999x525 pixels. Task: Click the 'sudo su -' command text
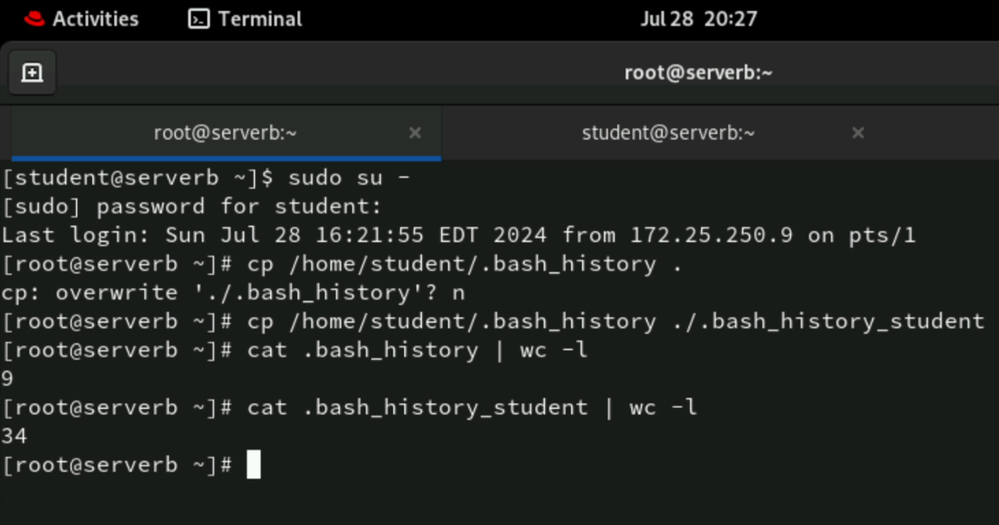[348, 178]
